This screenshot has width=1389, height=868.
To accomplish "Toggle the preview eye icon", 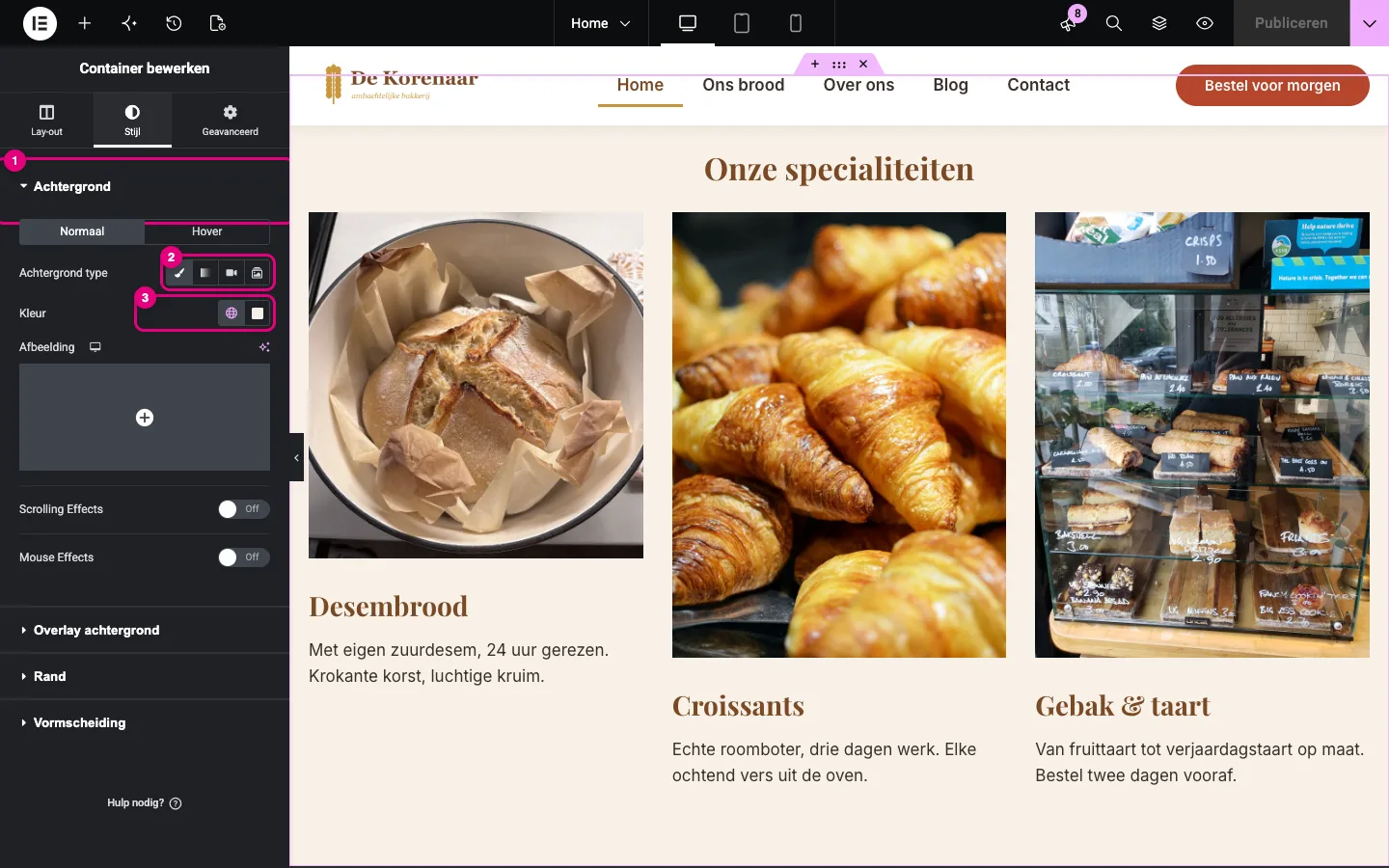I will pyautogui.click(x=1205, y=23).
